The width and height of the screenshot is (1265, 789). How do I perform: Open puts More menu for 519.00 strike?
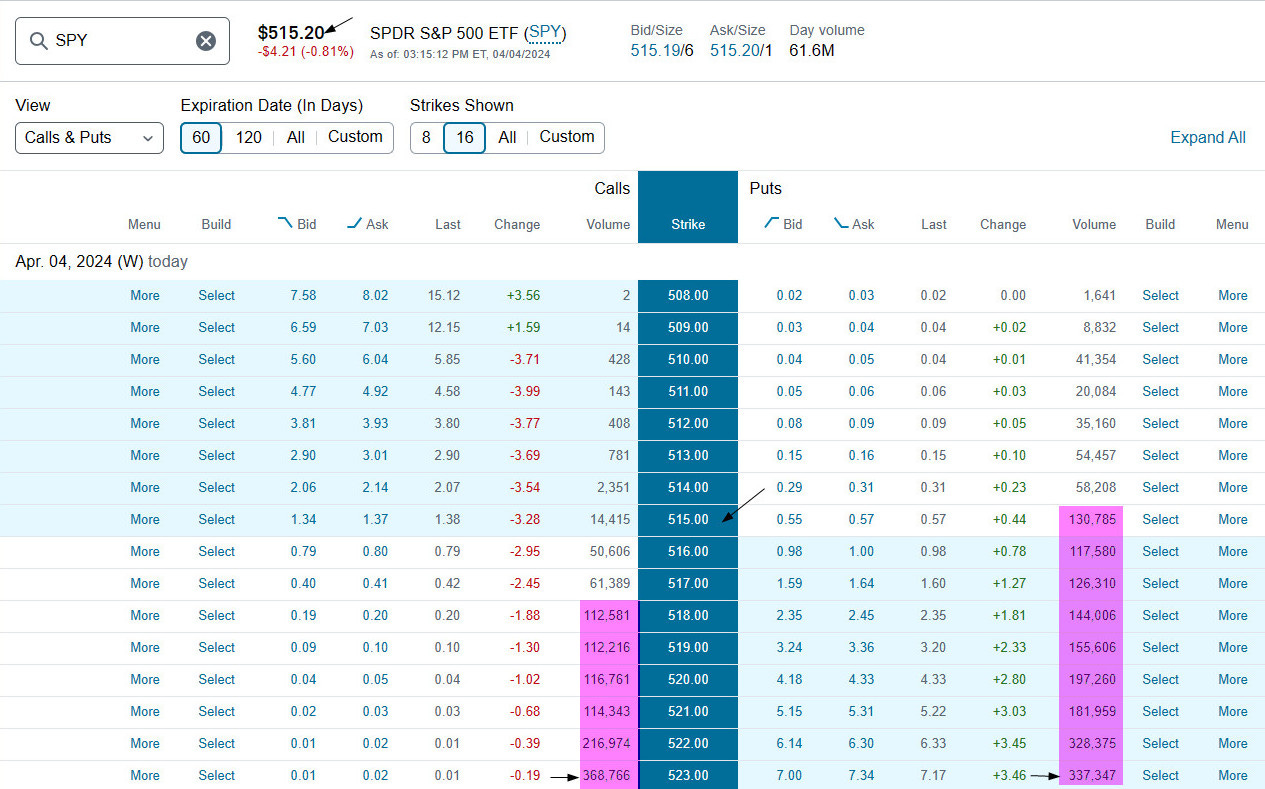(1233, 648)
